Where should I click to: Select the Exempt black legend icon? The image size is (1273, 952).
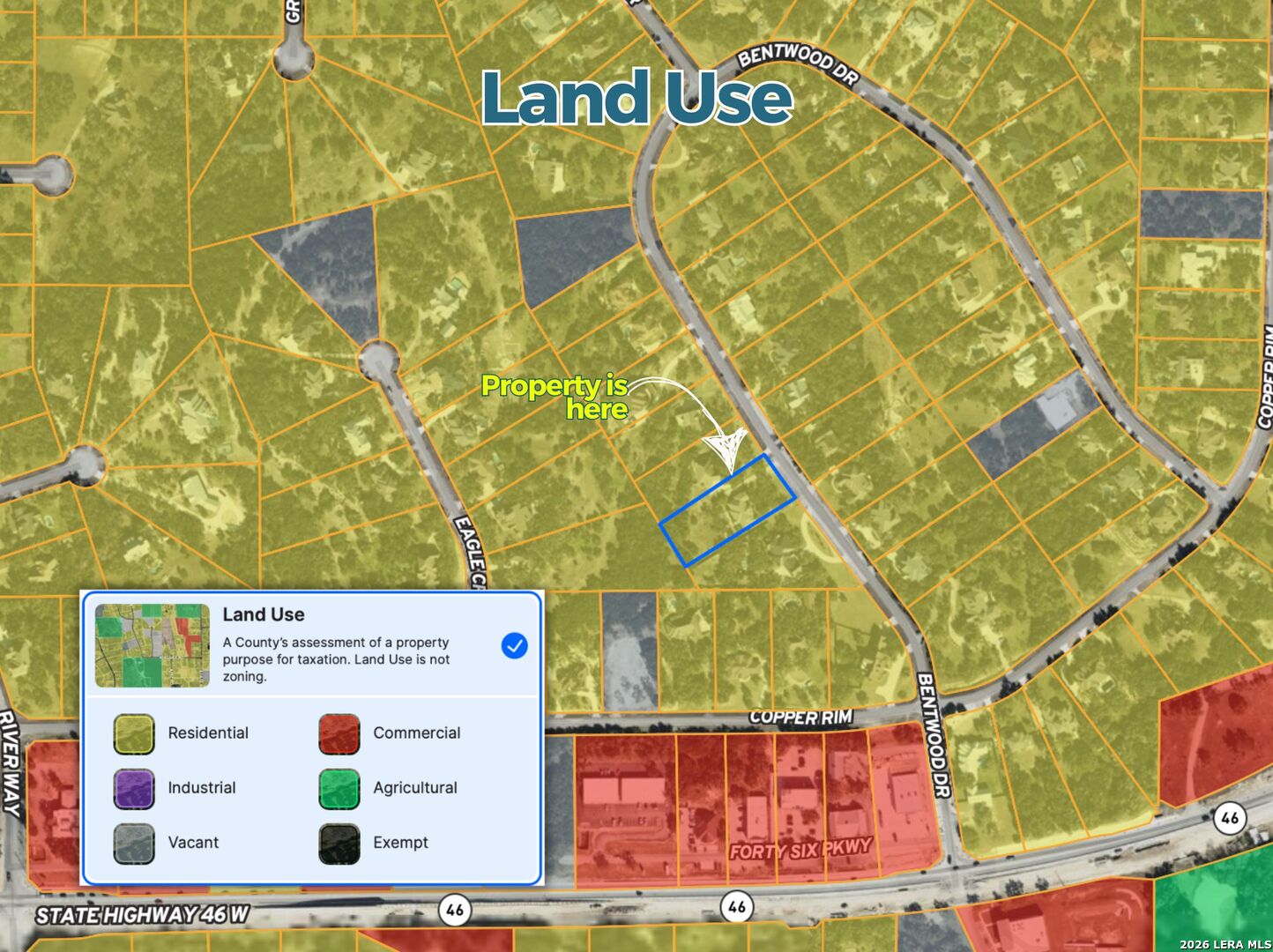pos(339,843)
